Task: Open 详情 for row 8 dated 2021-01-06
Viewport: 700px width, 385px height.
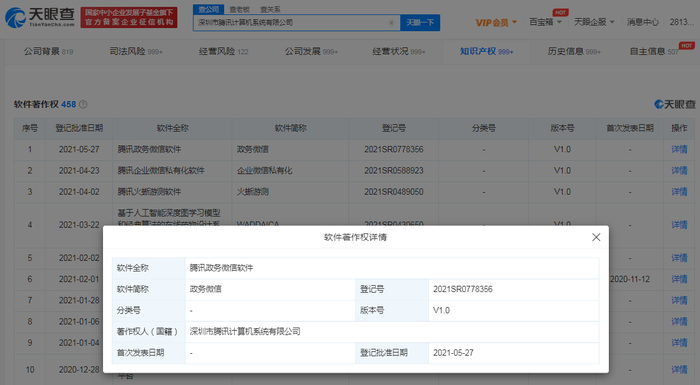Action: [679, 322]
